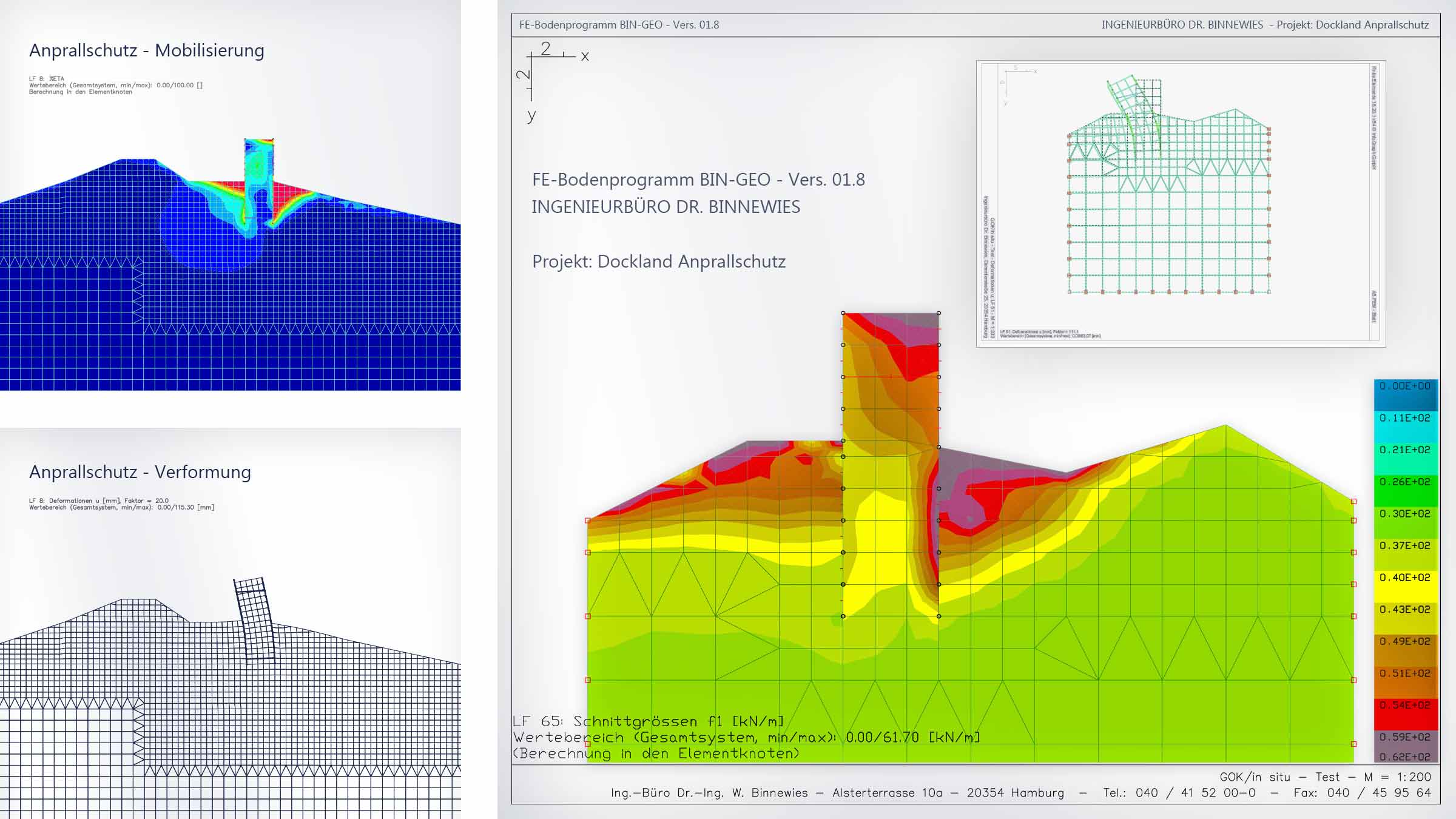This screenshot has height=819, width=1456.
Task: Click the 0.62E+02 legend entry
Action: click(1406, 757)
